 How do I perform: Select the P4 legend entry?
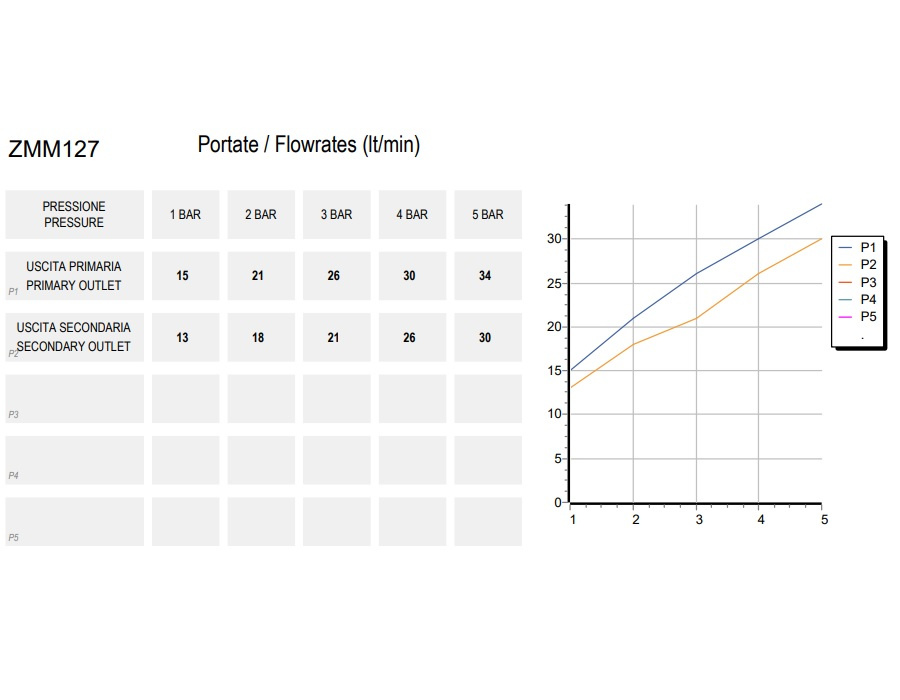pyautogui.click(x=858, y=300)
